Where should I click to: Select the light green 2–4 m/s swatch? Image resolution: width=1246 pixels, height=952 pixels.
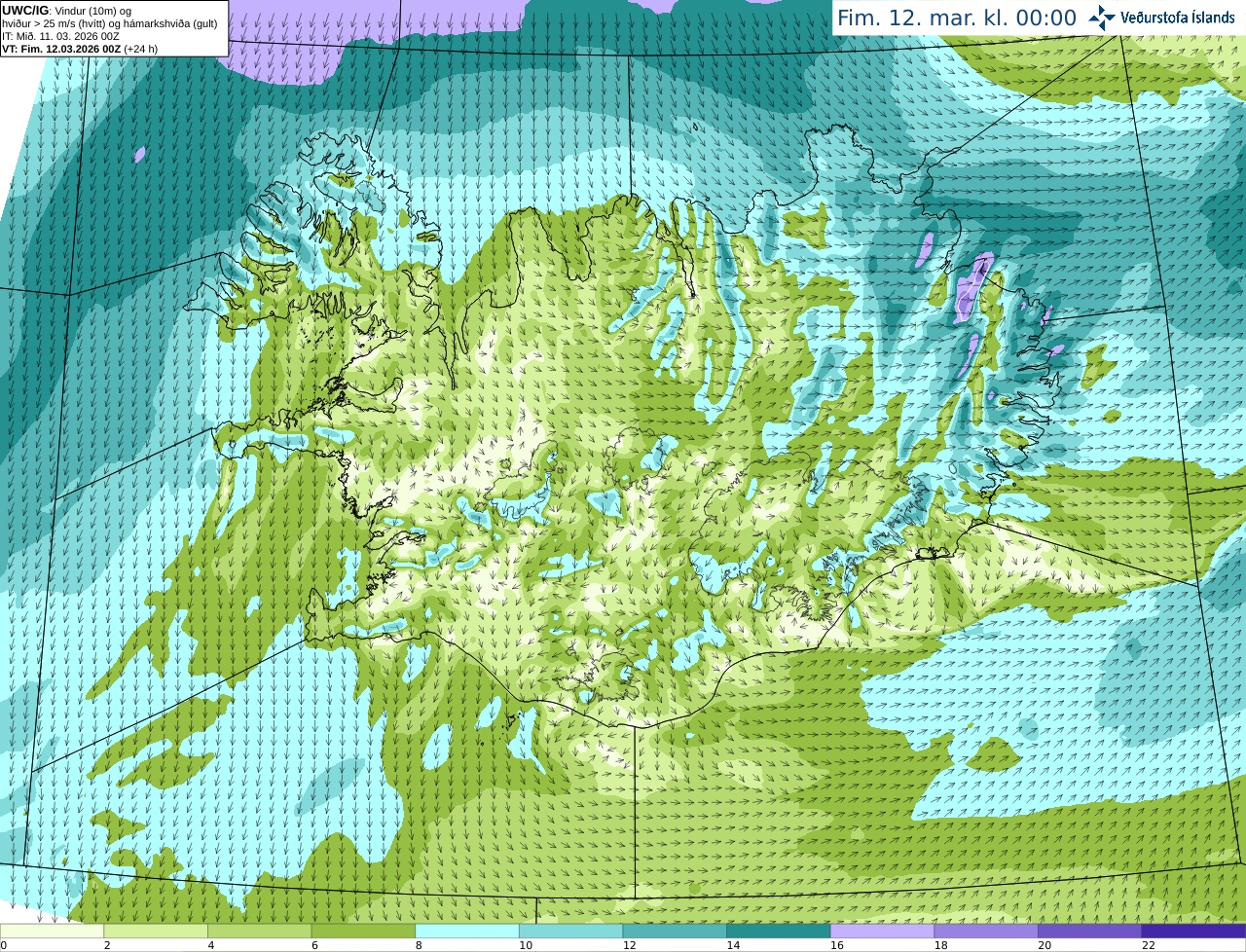click(x=156, y=931)
